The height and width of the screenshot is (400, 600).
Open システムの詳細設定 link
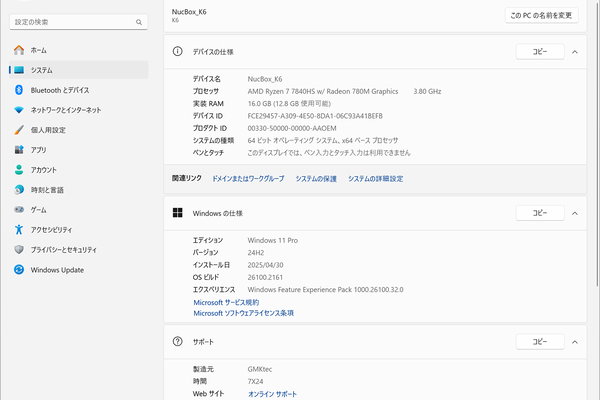(375, 178)
